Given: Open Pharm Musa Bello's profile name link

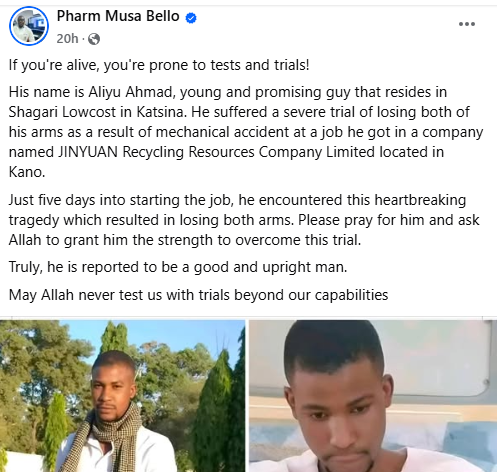Looking at the screenshot, I should coord(118,16).
